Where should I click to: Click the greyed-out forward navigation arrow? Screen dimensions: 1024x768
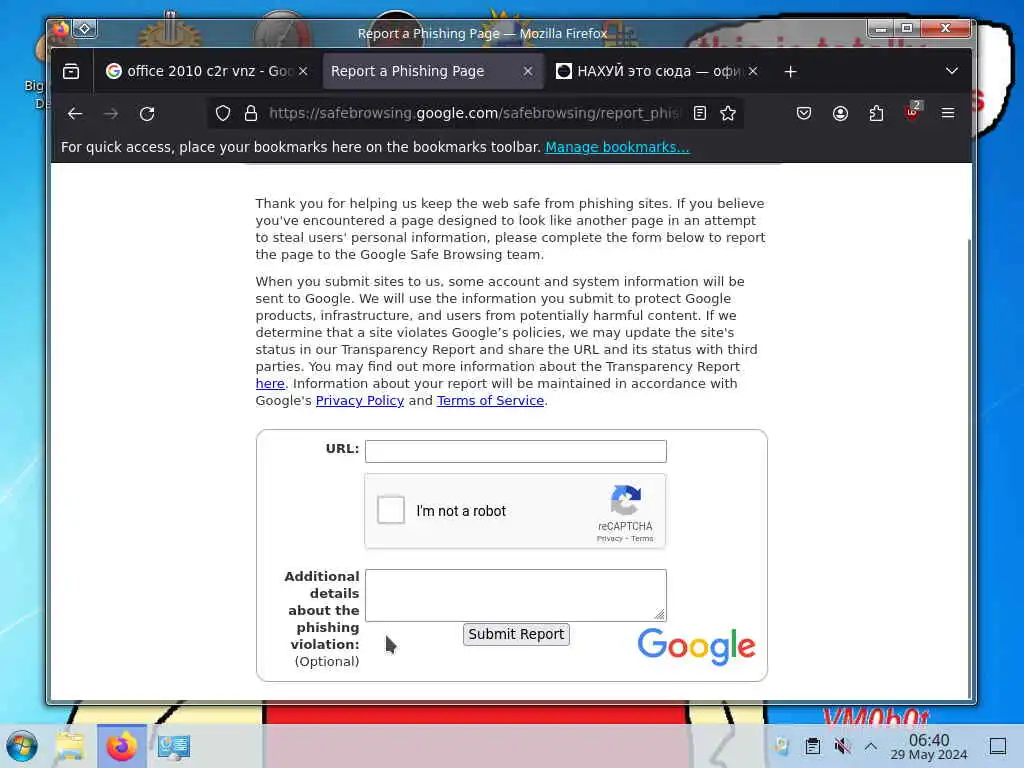coord(111,114)
